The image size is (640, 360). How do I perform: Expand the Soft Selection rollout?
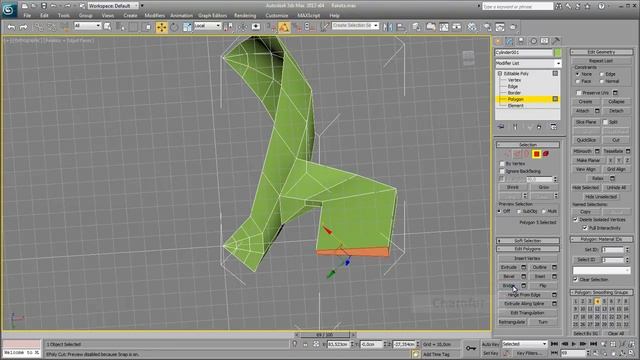click(528, 240)
